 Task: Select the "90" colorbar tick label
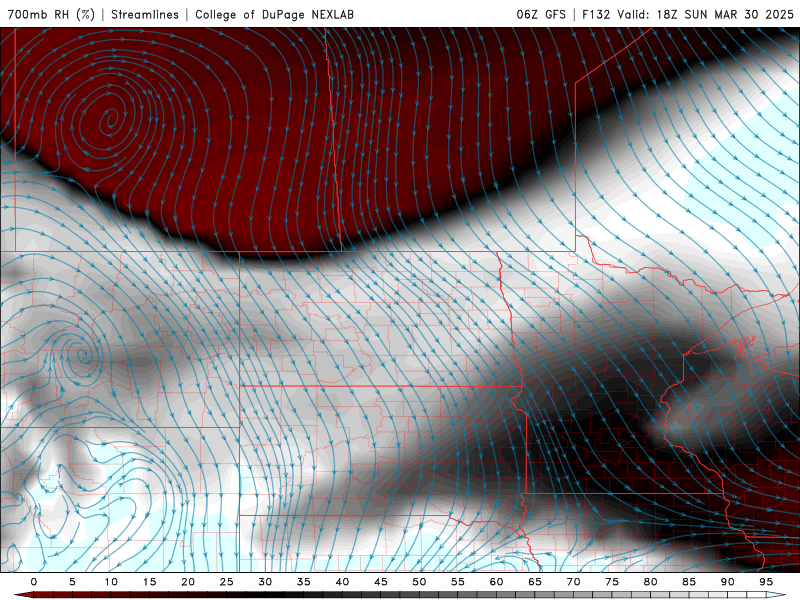(x=727, y=582)
